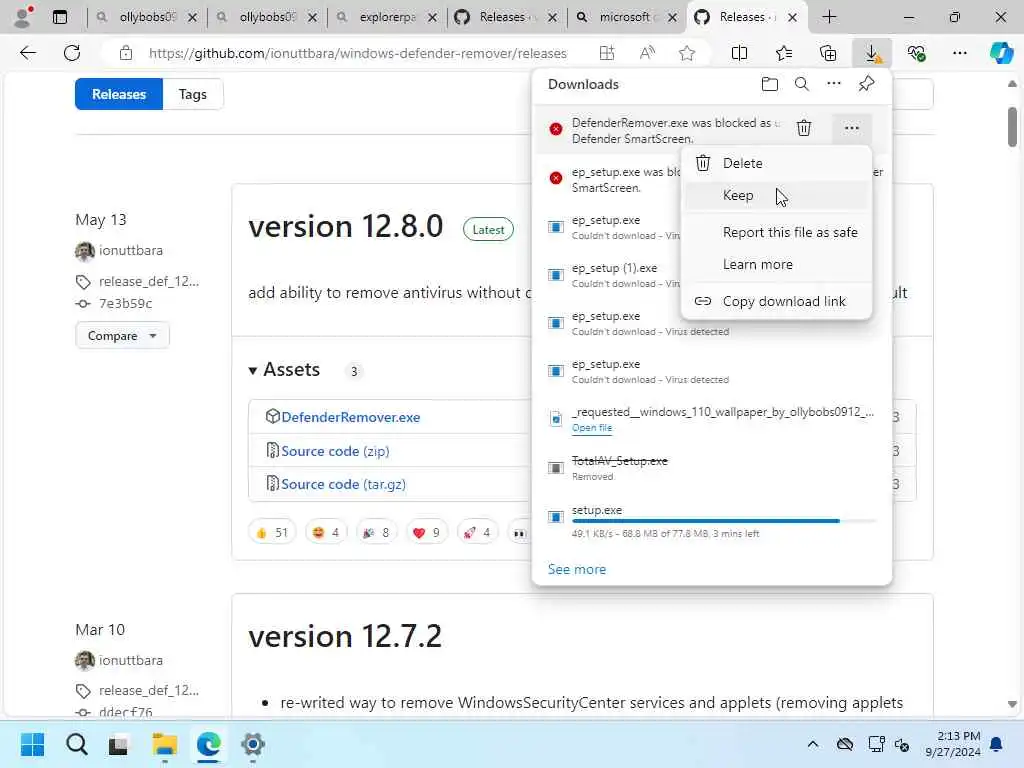Delete DefenderRemover.exe with trash icon
Viewport: 1024px width, 768px height.
tap(804, 128)
